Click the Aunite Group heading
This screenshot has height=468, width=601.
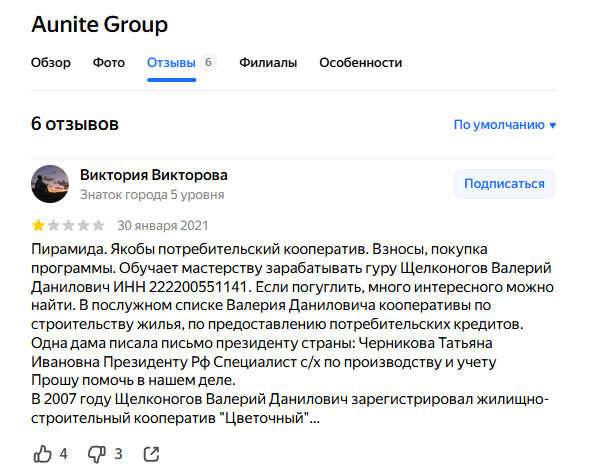click(100, 25)
